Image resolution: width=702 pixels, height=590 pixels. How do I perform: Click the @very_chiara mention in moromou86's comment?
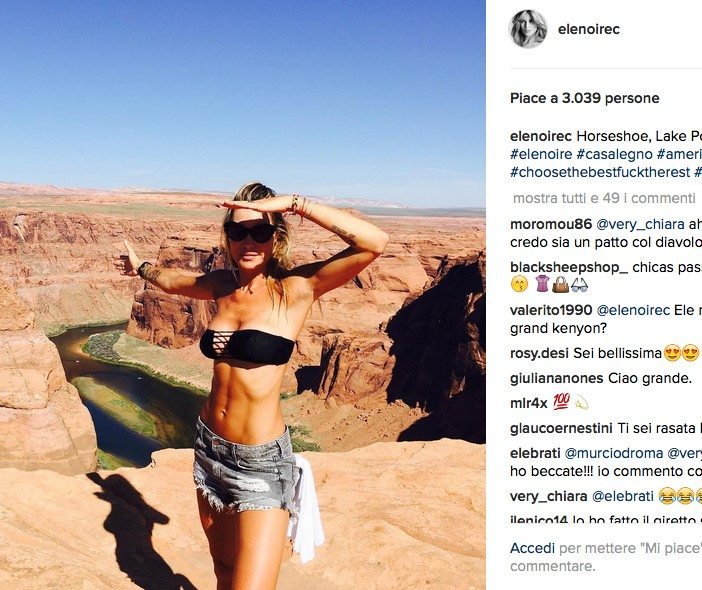point(640,224)
